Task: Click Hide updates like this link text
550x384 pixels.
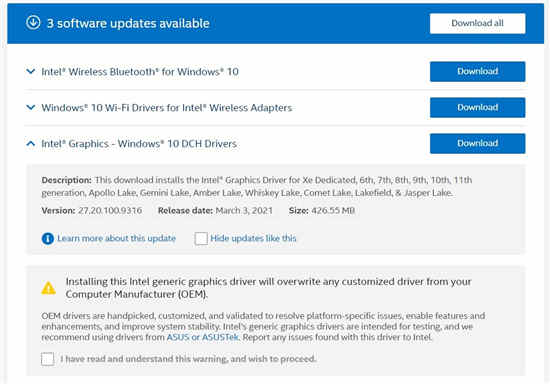Action: click(x=253, y=238)
